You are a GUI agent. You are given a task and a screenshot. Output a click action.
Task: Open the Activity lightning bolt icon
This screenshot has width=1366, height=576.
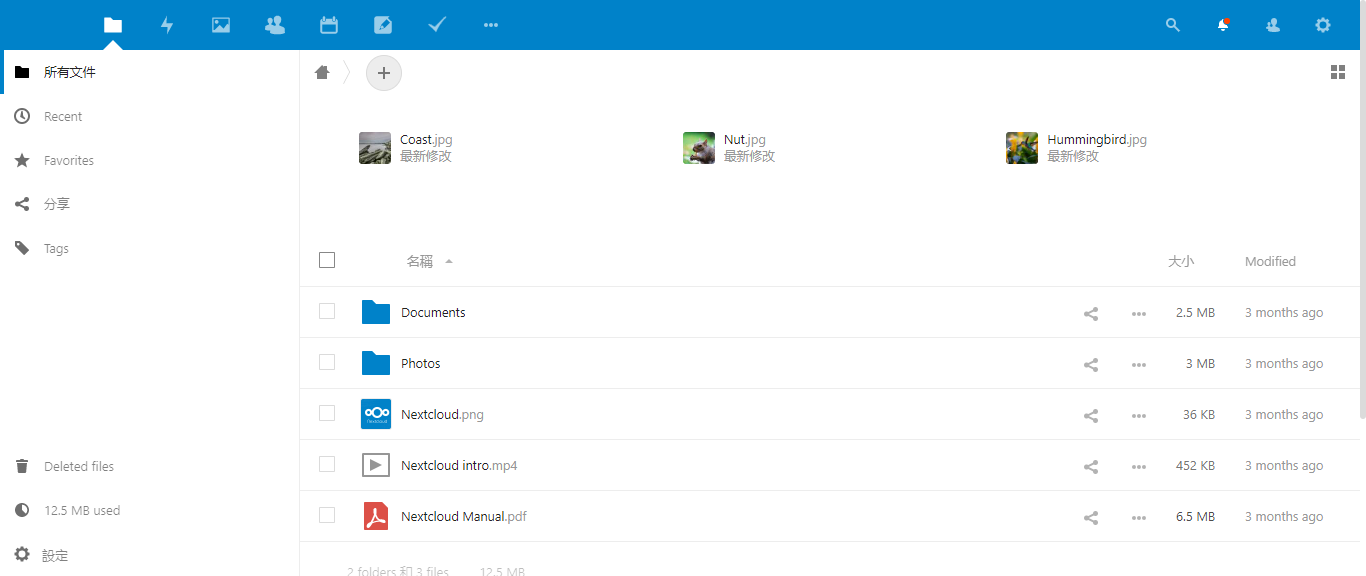coord(167,25)
